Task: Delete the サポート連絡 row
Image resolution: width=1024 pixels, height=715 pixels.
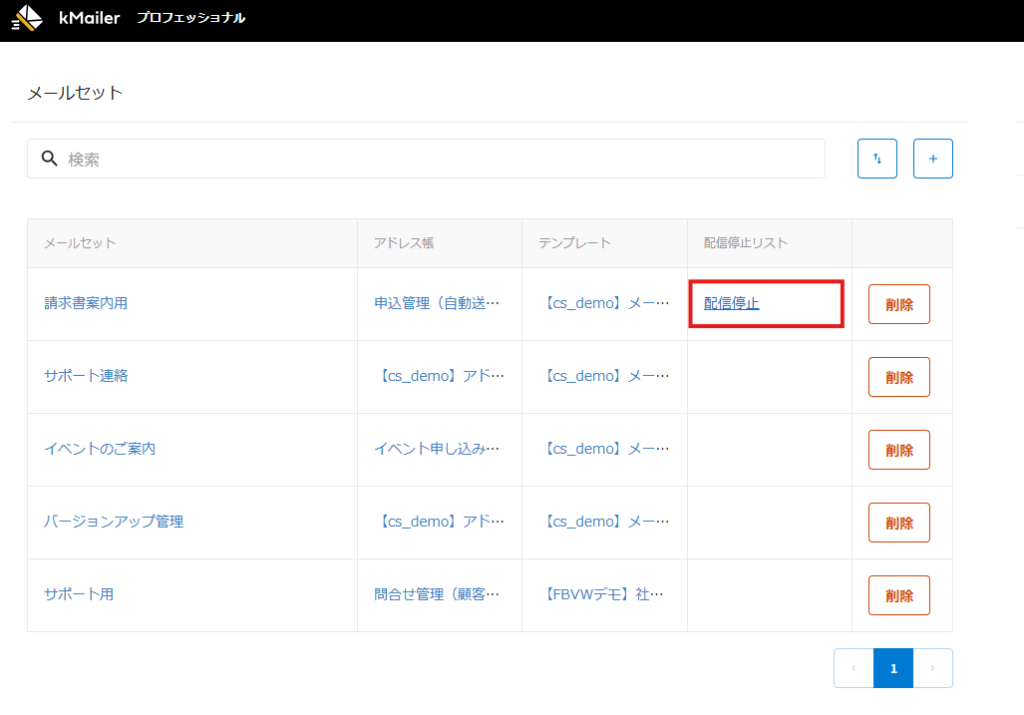Action: [x=899, y=377]
